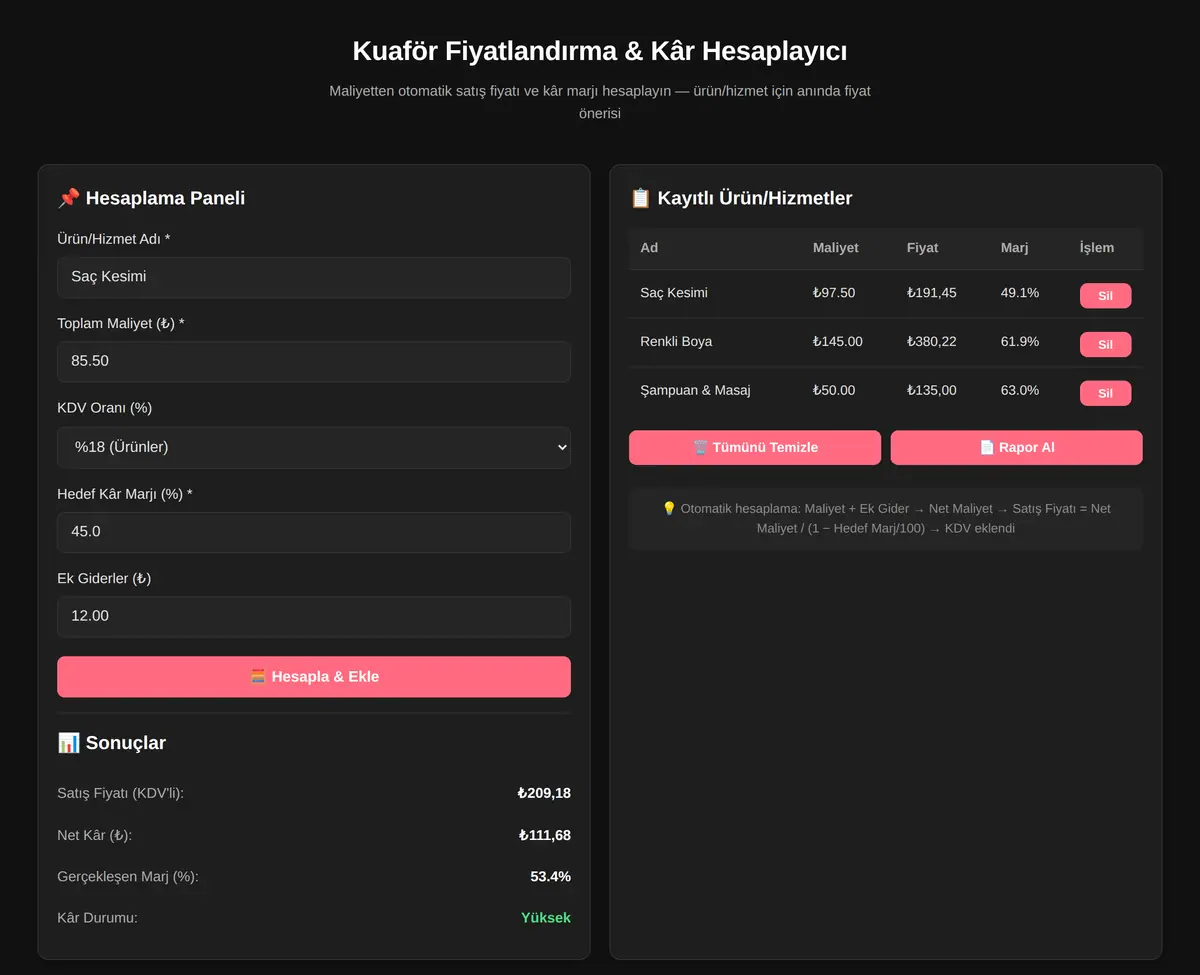1200x975 pixels.
Task: Click the Gerçekleşen Marj (%) label
Action: [128, 877]
